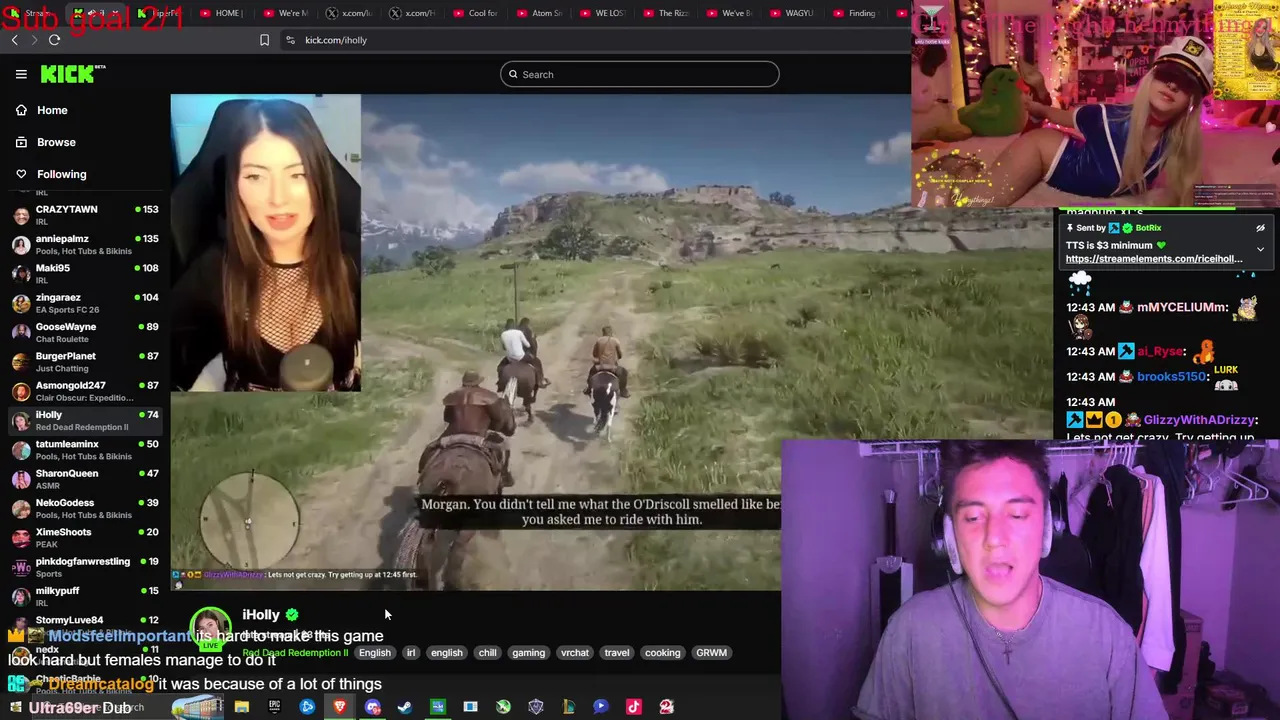Image resolution: width=1280 pixels, height=720 pixels.
Task: Open Steam from taskbar
Action: pyautogui.click(x=405, y=707)
